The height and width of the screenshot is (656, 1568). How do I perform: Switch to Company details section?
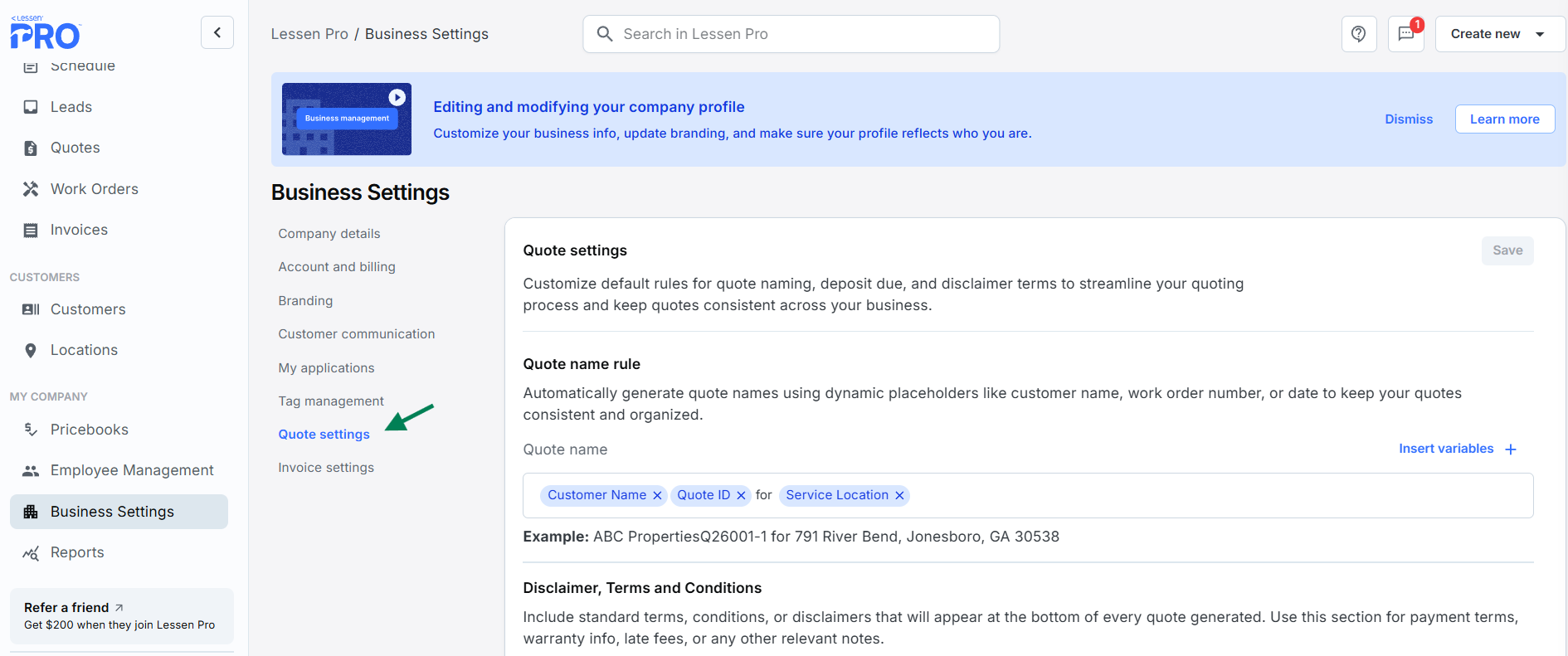point(329,234)
